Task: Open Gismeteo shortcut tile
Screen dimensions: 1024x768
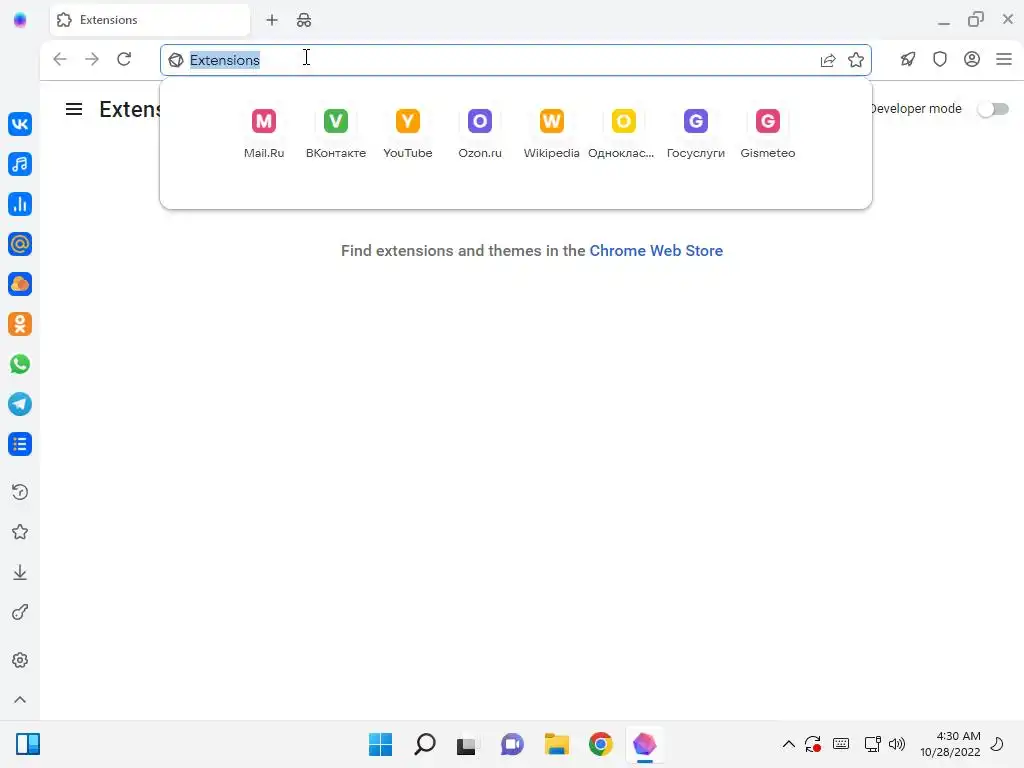Action: pos(768,133)
